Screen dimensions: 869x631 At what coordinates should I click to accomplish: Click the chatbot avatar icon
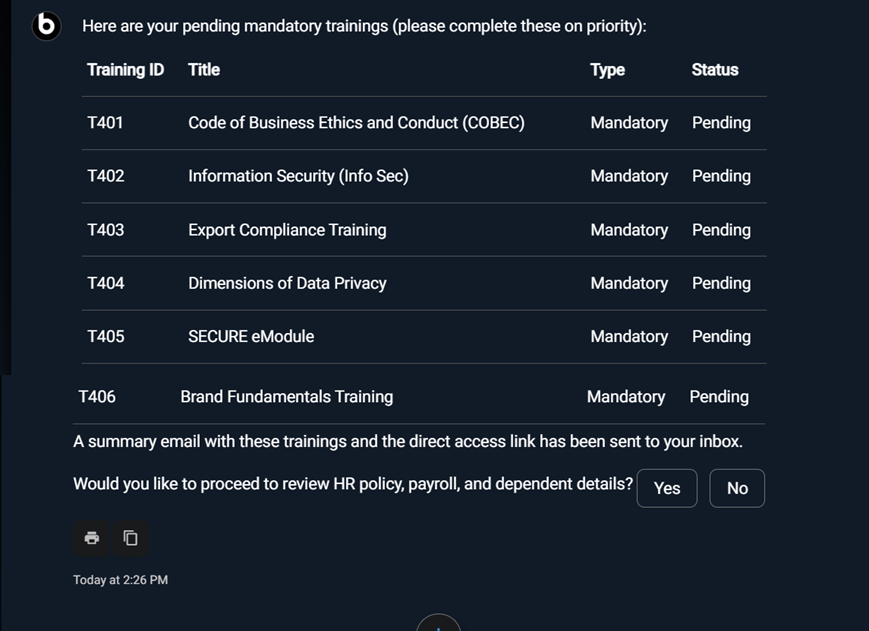[x=46, y=25]
